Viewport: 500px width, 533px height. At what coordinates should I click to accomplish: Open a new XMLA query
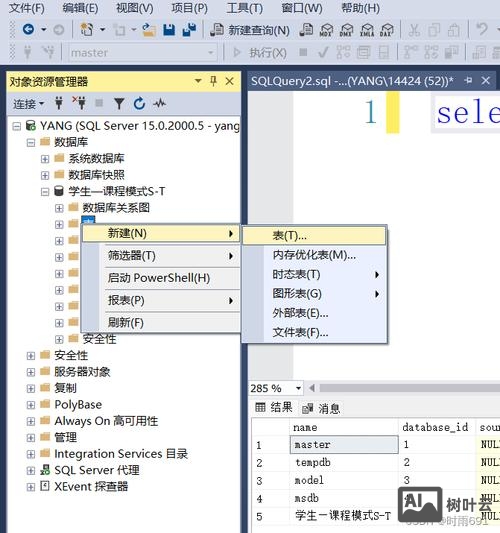click(x=367, y=30)
